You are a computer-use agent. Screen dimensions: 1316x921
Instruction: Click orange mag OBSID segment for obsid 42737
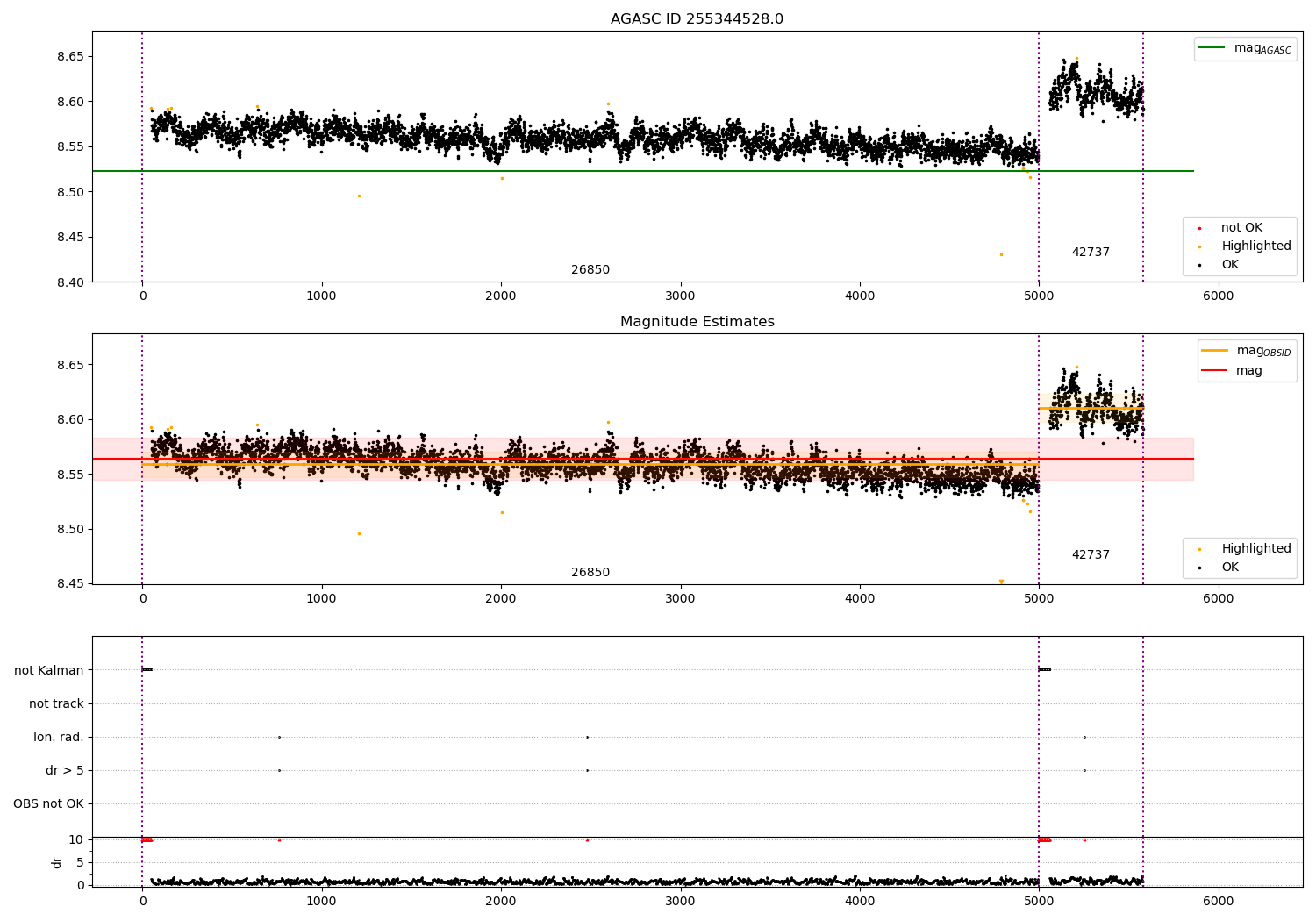coord(1091,408)
